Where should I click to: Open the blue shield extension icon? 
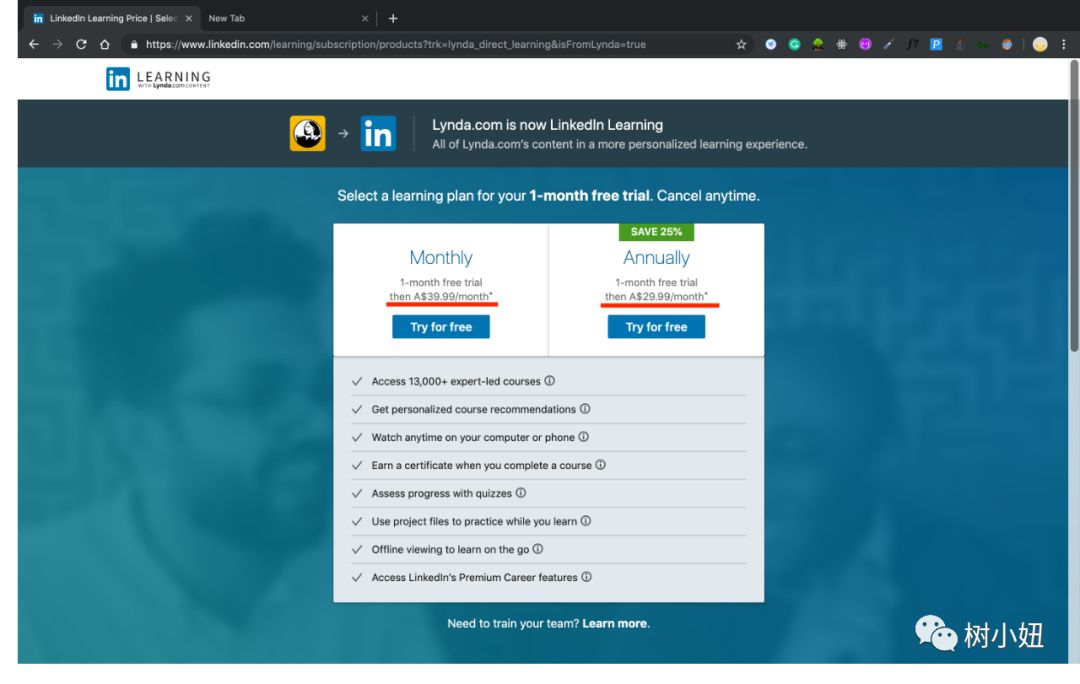pyautogui.click(x=771, y=44)
